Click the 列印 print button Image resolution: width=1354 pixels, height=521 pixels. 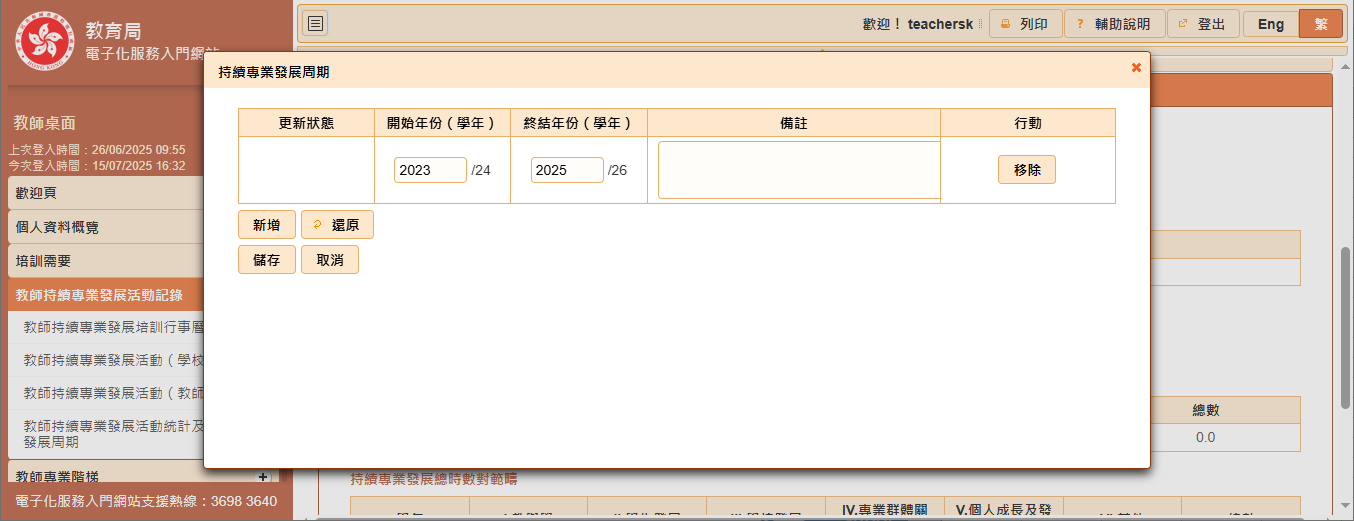1025,24
